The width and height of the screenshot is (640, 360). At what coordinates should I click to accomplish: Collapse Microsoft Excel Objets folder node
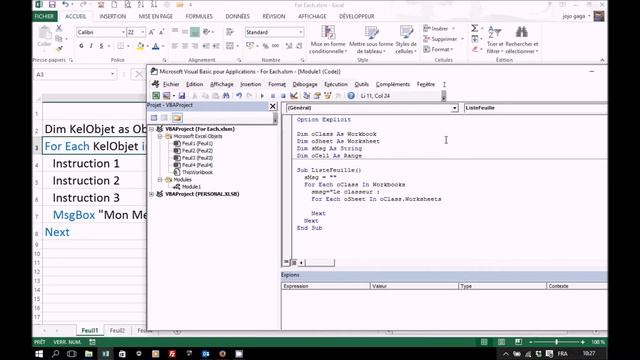(160, 136)
